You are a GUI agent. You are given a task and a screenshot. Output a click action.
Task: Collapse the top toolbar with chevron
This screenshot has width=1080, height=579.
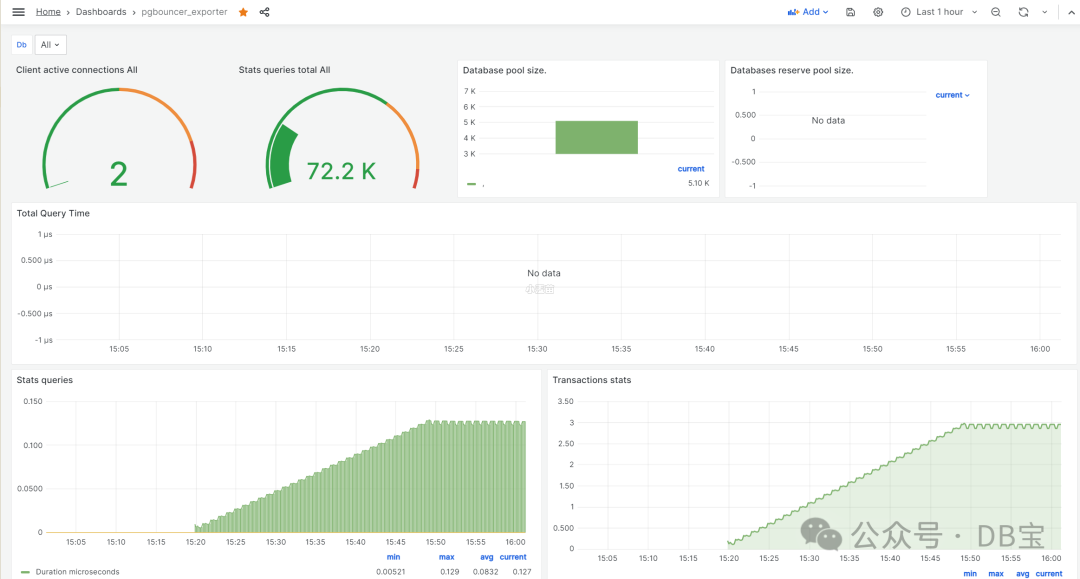pyautogui.click(x=1071, y=12)
